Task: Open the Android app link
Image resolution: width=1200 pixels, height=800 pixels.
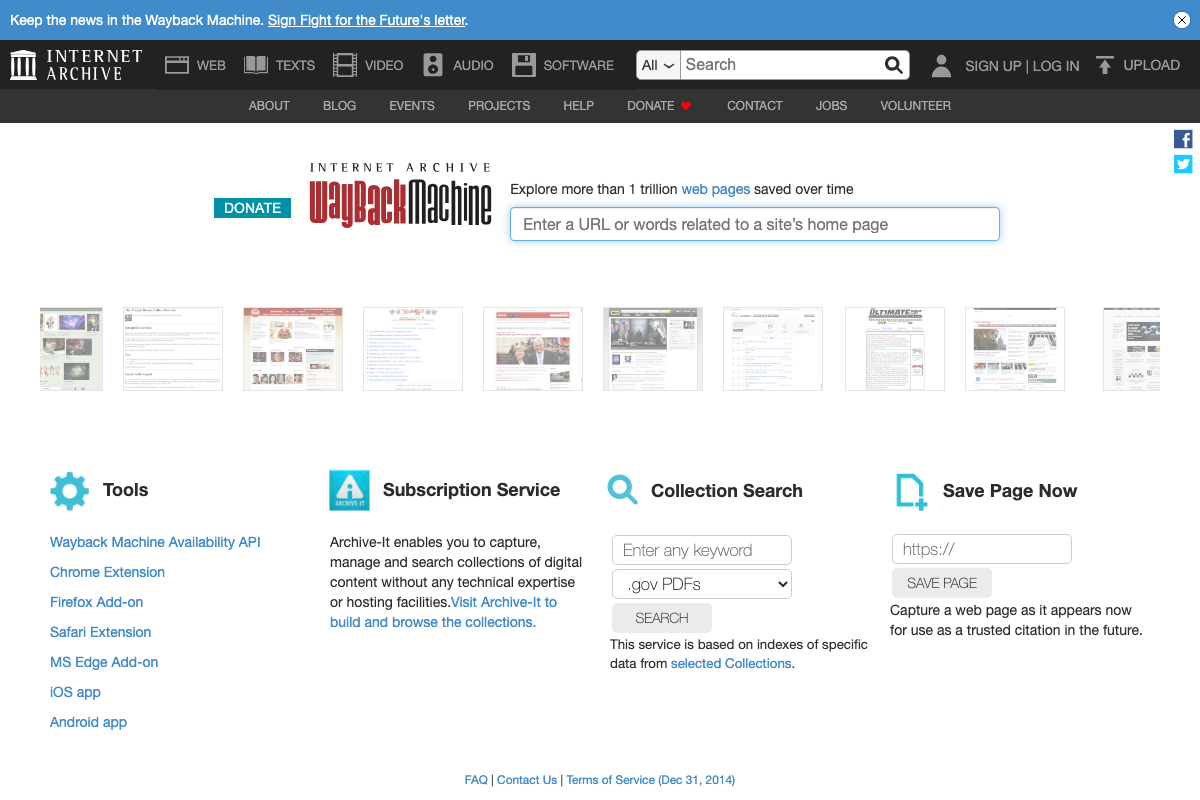Action: click(x=88, y=722)
